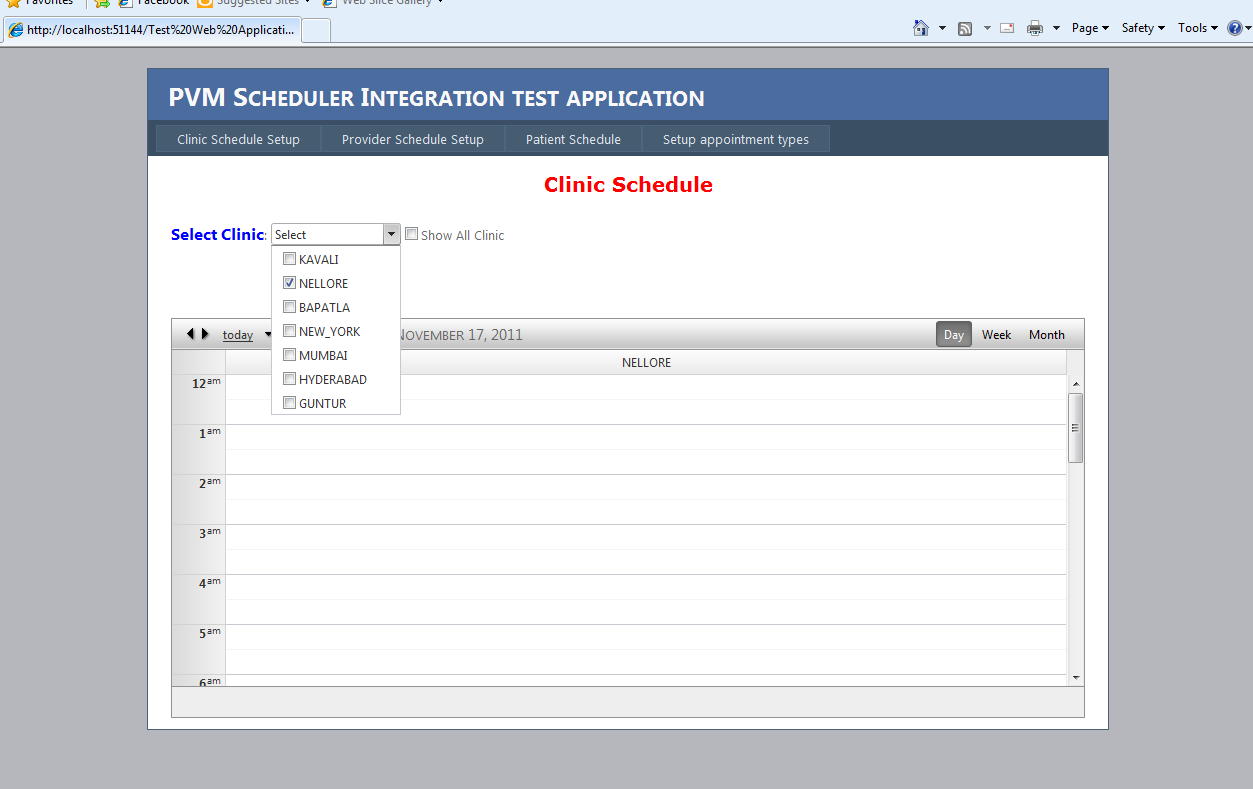The height and width of the screenshot is (789, 1253).
Task: Check the GUNTUR clinic checkbox
Action: pos(290,403)
